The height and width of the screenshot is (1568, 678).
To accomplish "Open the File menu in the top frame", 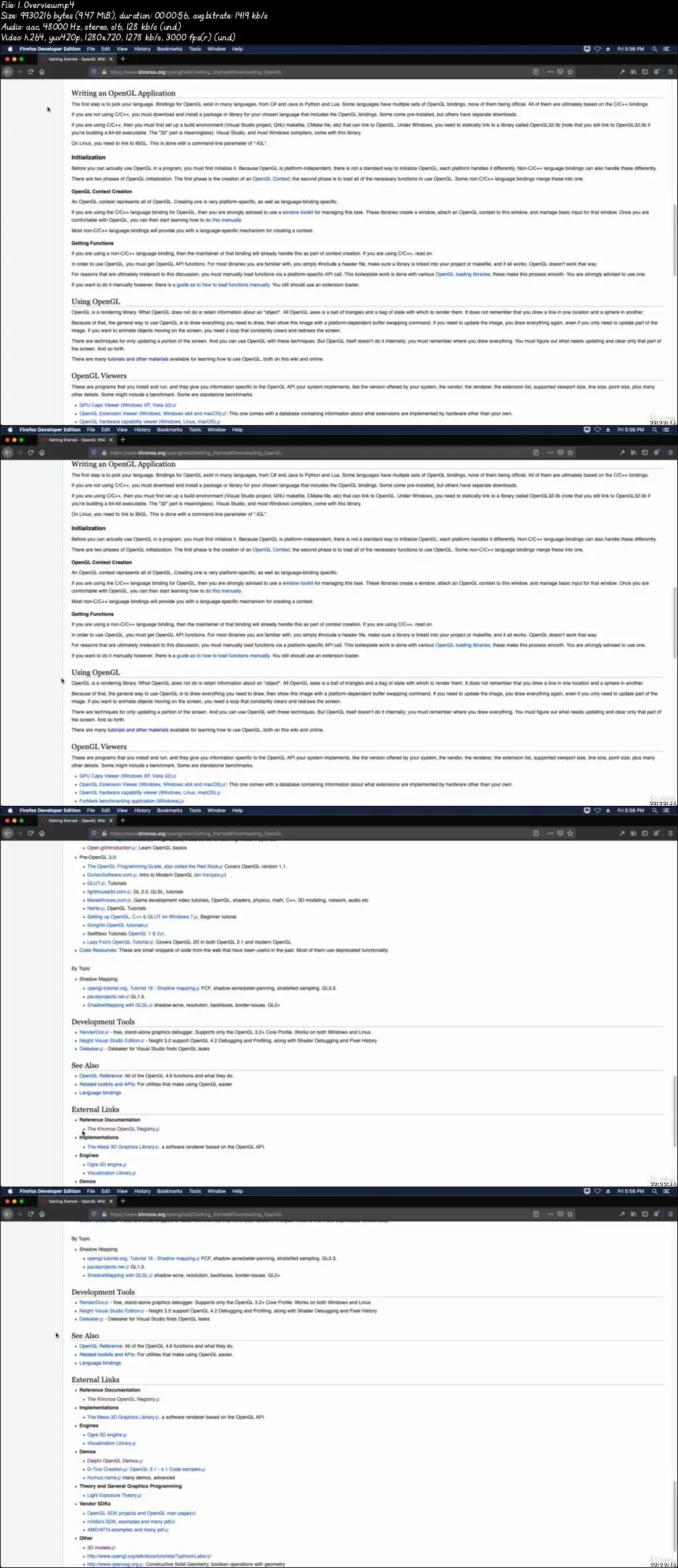I will click(91, 49).
